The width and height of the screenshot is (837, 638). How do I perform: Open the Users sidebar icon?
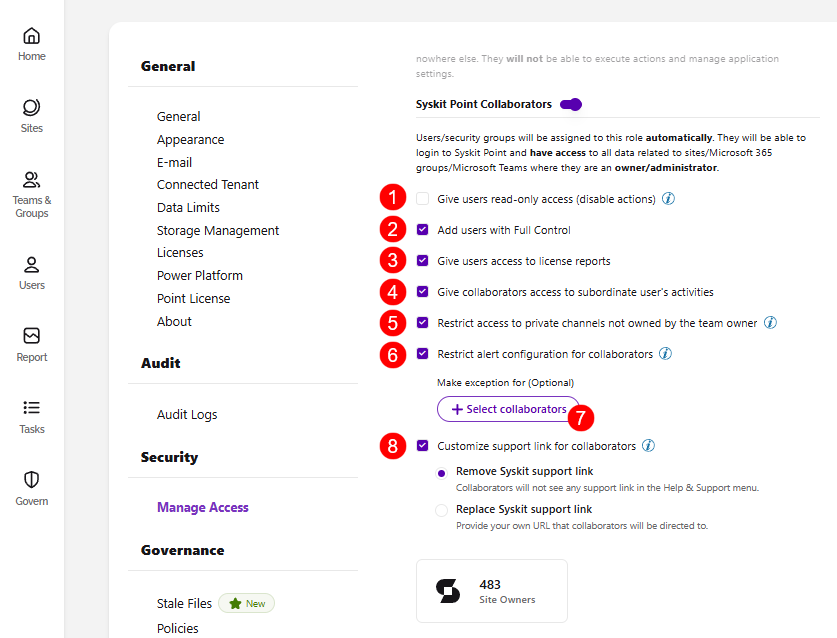click(x=31, y=264)
